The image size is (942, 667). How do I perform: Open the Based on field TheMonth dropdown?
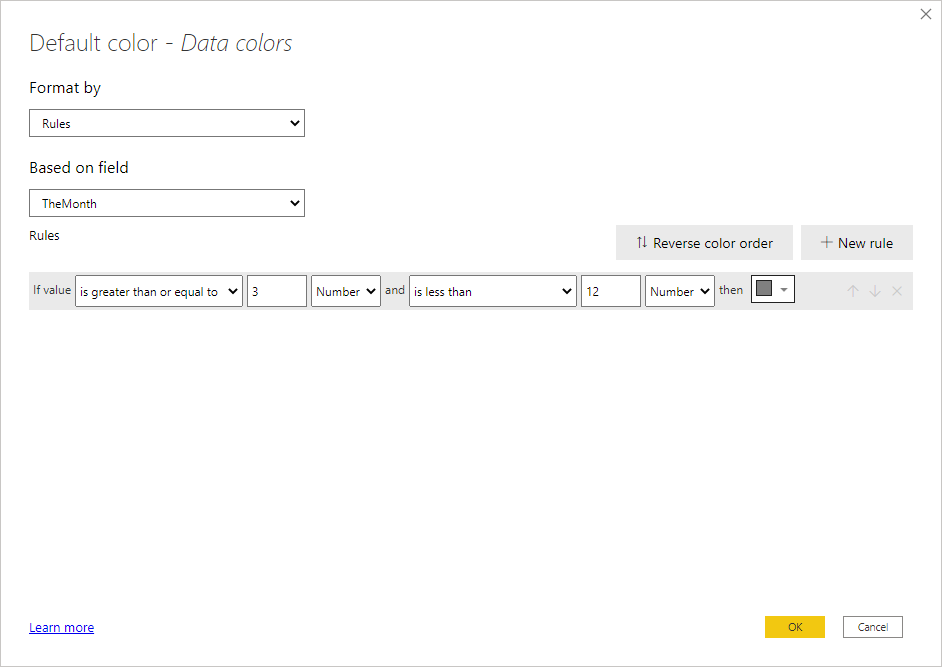[166, 203]
